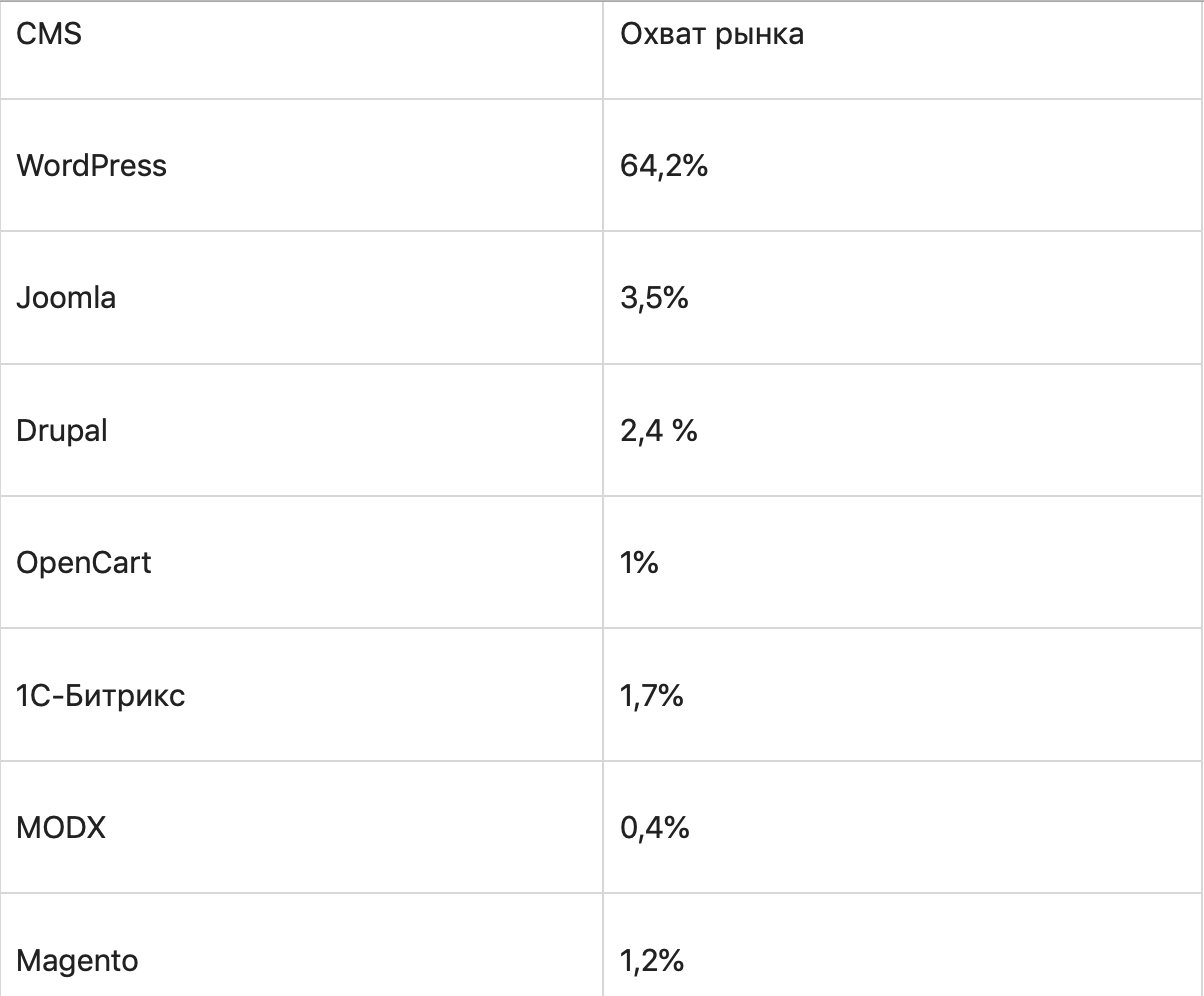Select the Joomla cell
1204x996 pixels.
66,298
